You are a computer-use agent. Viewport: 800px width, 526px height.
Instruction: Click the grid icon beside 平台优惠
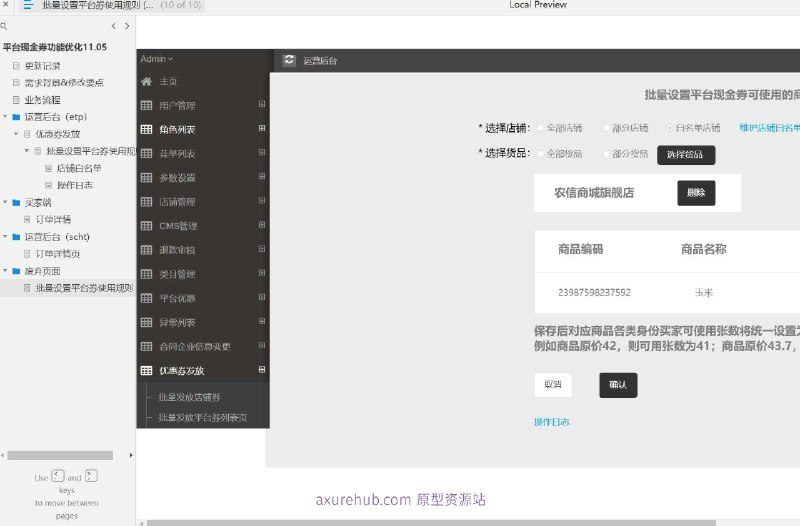pyautogui.click(x=146, y=298)
